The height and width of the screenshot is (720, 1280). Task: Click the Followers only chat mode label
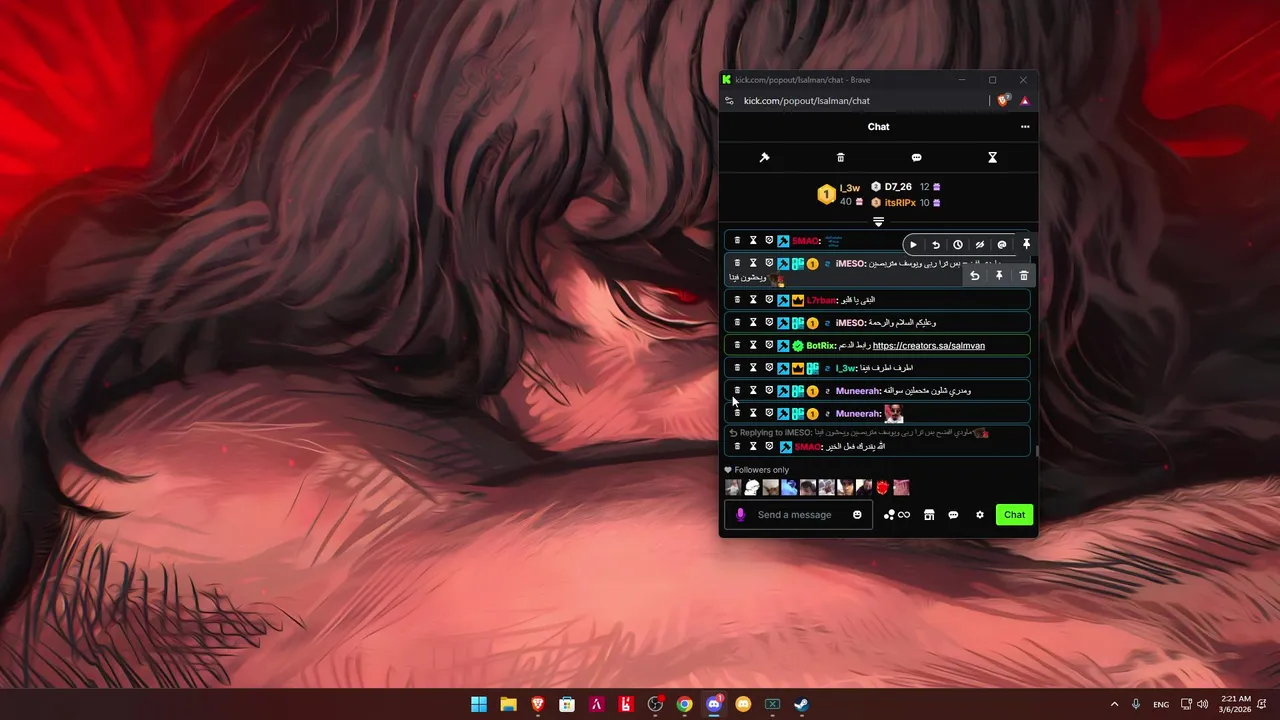[x=762, y=470]
